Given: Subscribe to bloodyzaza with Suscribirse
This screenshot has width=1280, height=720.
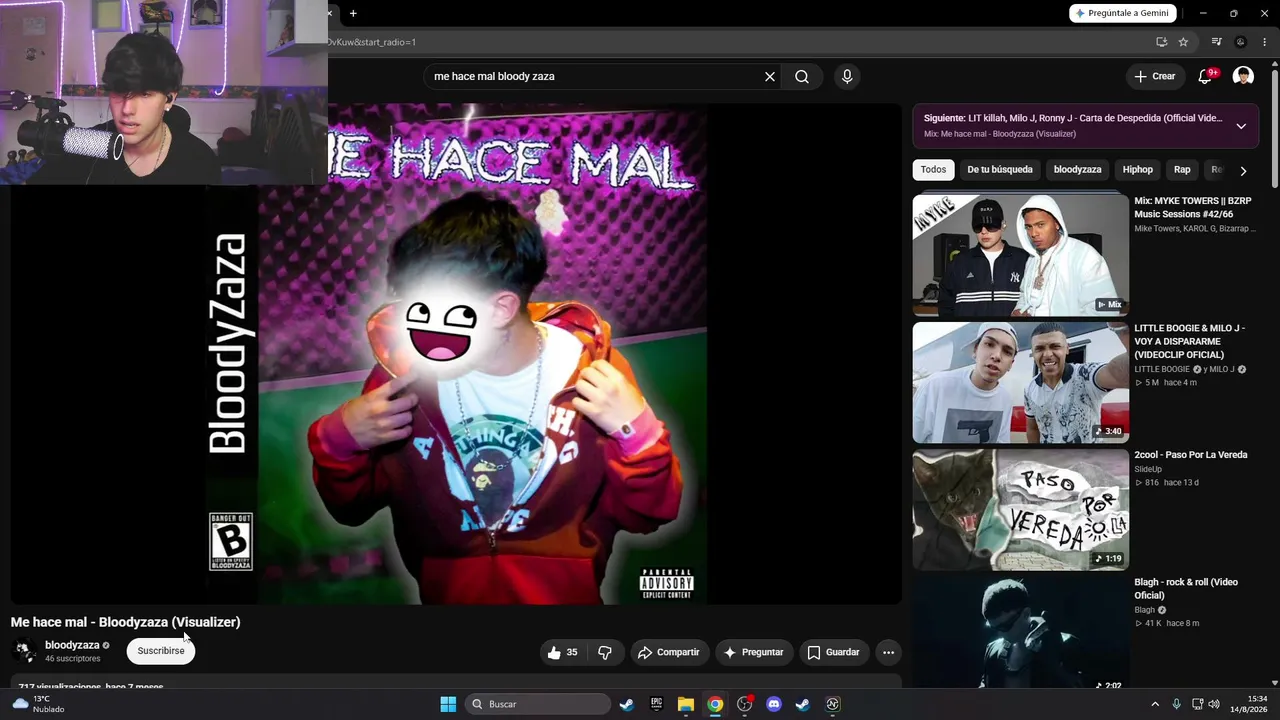Looking at the screenshot, I should pos(161,651).
